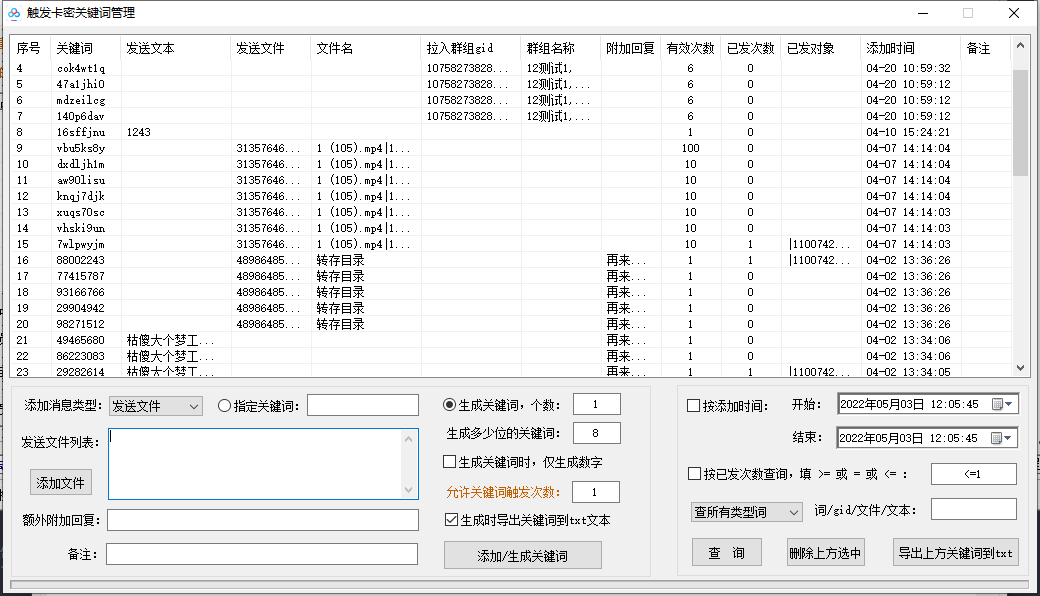
Task: Select row with keyword mdzeilcg
Action: tap(511, 100)
